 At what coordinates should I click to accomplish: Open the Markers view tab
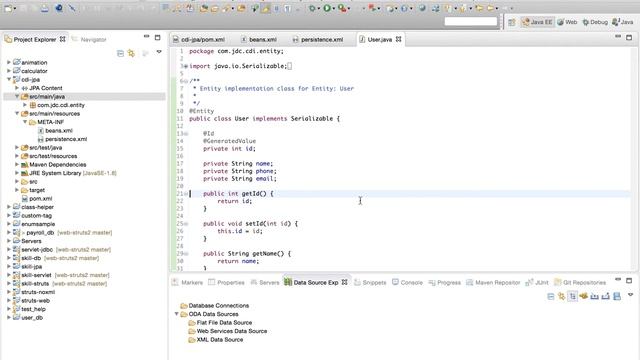(187, 282)
